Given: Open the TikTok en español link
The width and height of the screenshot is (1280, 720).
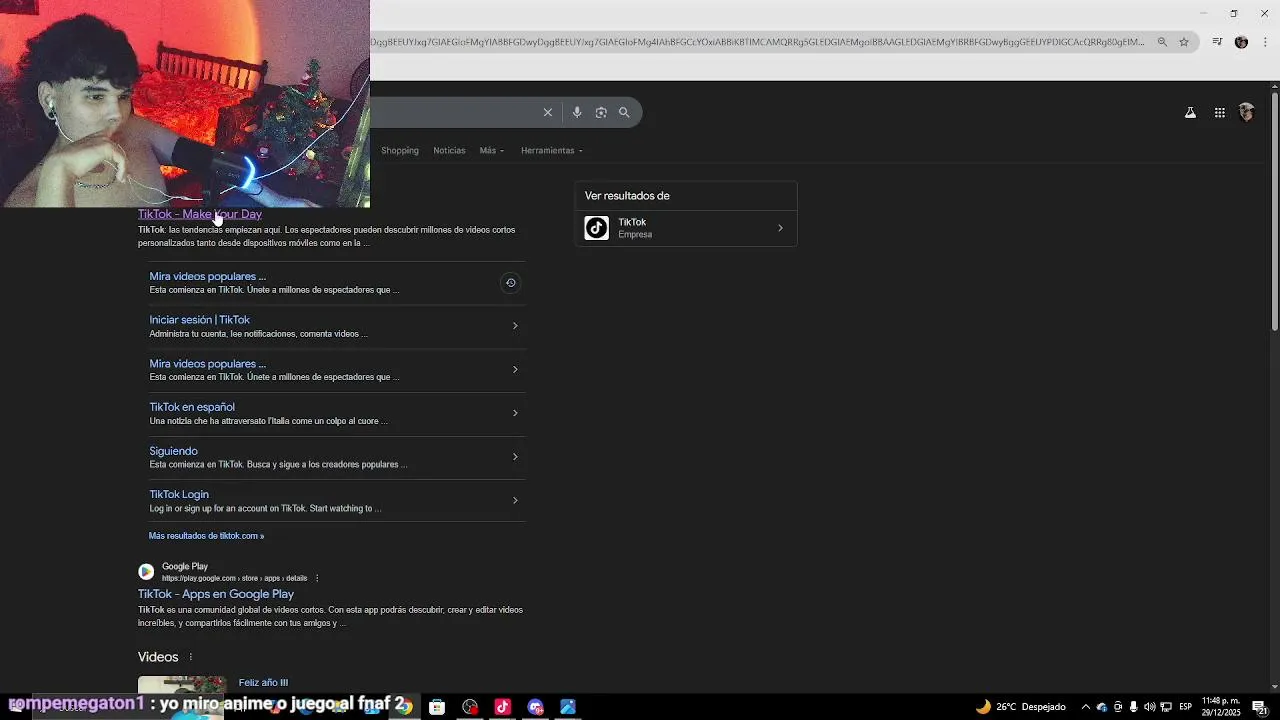Looking at the screenshot, I should [192, 407].
